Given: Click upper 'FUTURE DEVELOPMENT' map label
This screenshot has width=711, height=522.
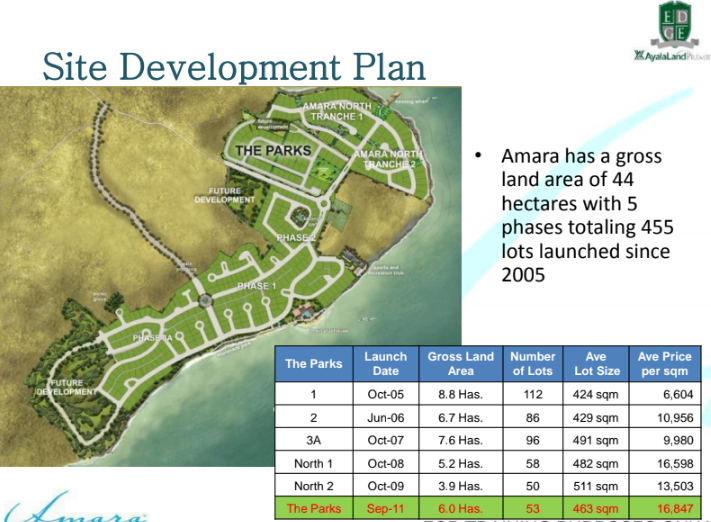Looking at the screenshot, I should pyautogui.click(x=224, y=195).
